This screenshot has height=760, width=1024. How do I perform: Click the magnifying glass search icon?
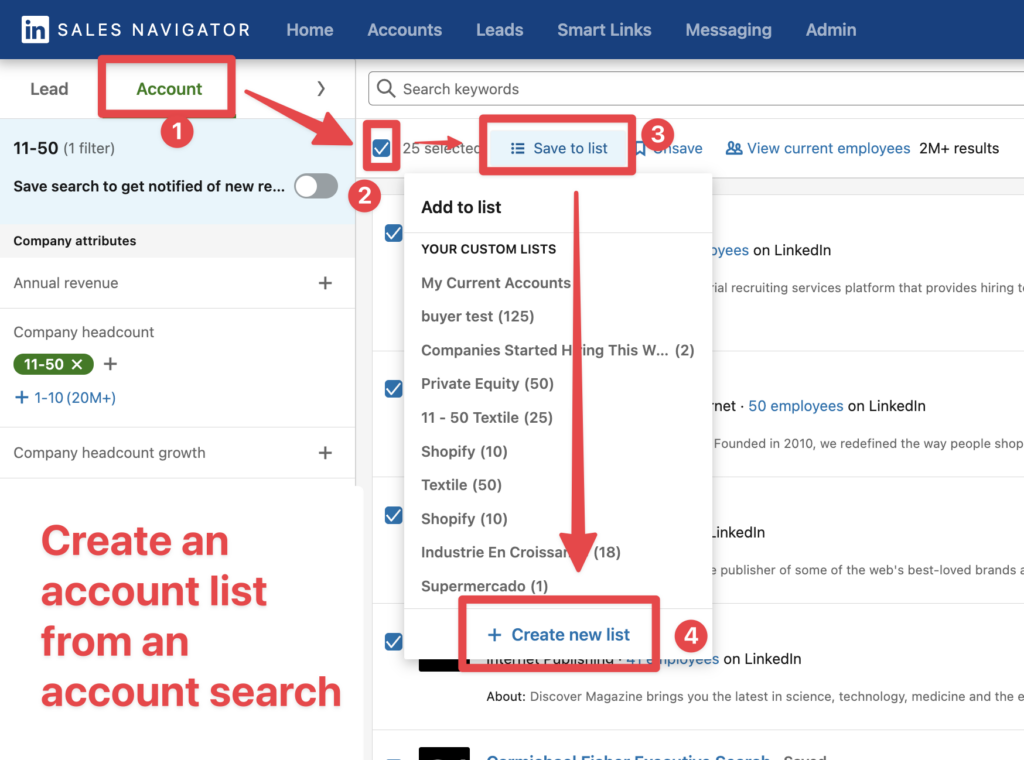386,89
